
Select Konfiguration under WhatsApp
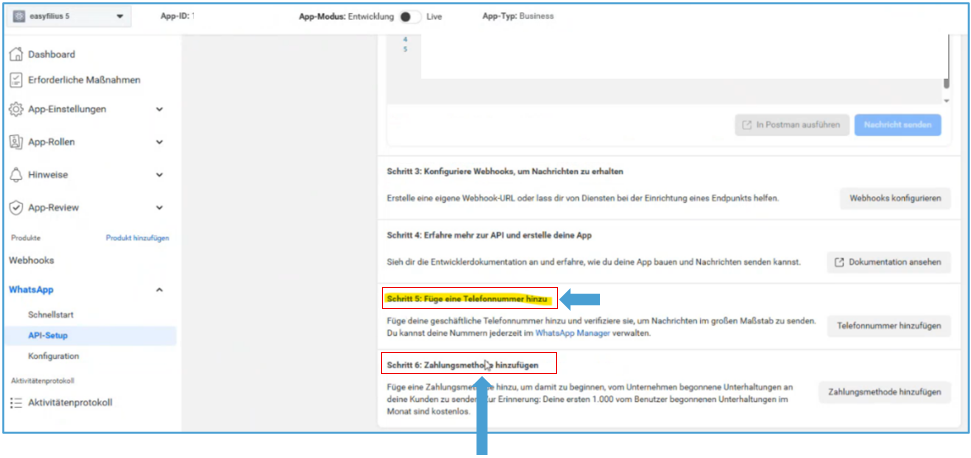tap(54, 356)
